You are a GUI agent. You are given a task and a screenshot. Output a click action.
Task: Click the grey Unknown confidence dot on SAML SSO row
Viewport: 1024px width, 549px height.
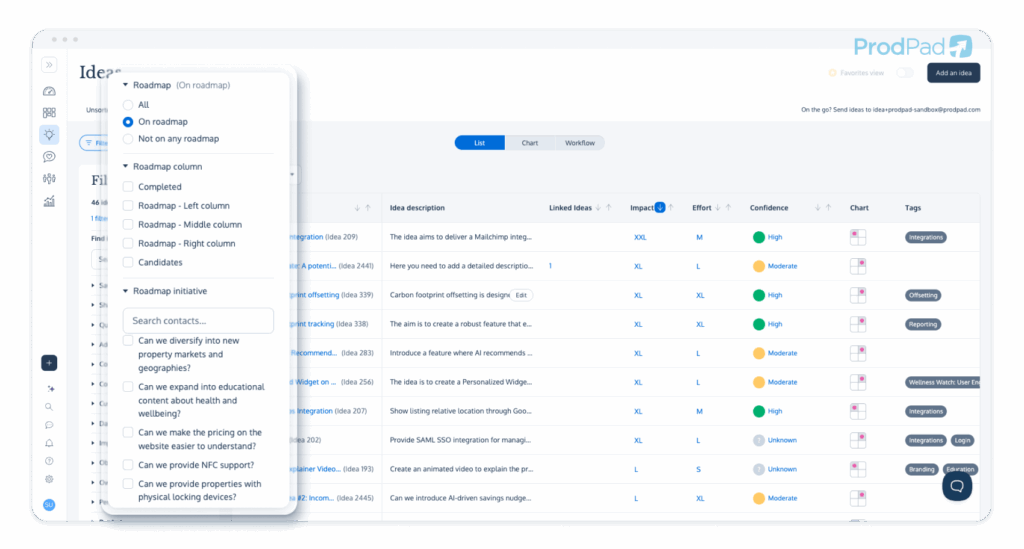[758, 441]
